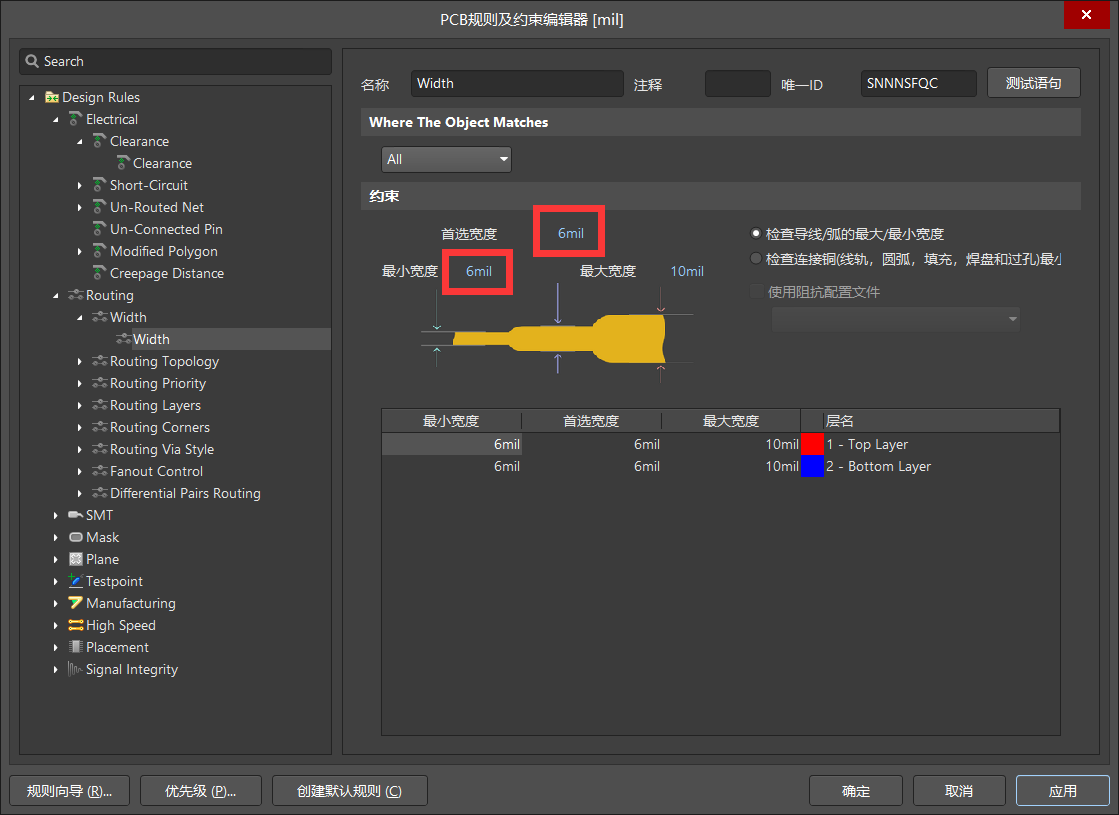Click the Routing Via Style icon

[x=100, y=450]
